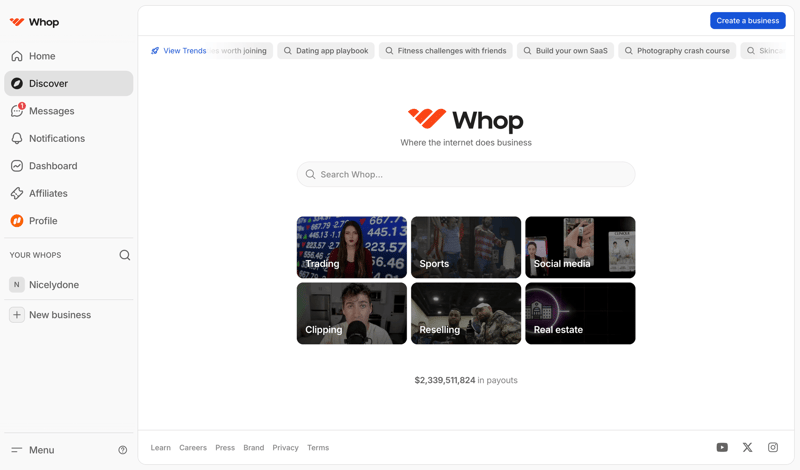
Task: Click the Affiliates tag icon
Action: 17,193
